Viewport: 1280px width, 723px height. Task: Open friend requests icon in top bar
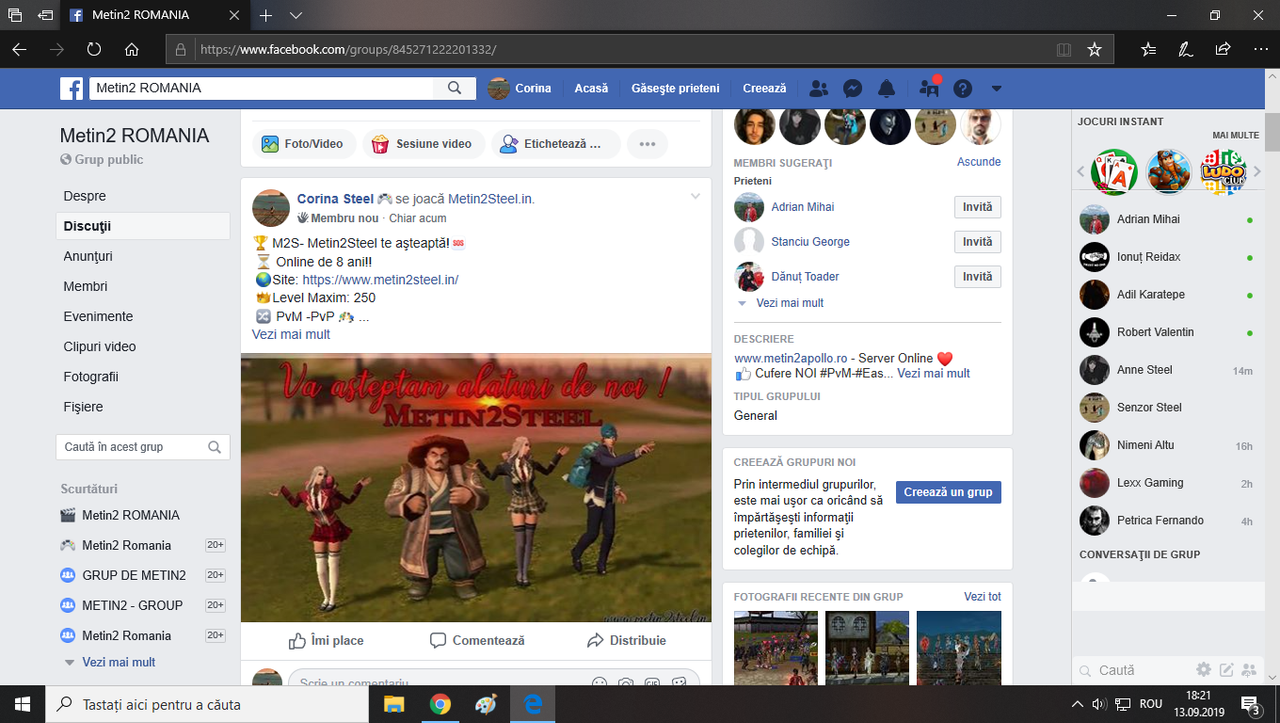coord(819,89)
